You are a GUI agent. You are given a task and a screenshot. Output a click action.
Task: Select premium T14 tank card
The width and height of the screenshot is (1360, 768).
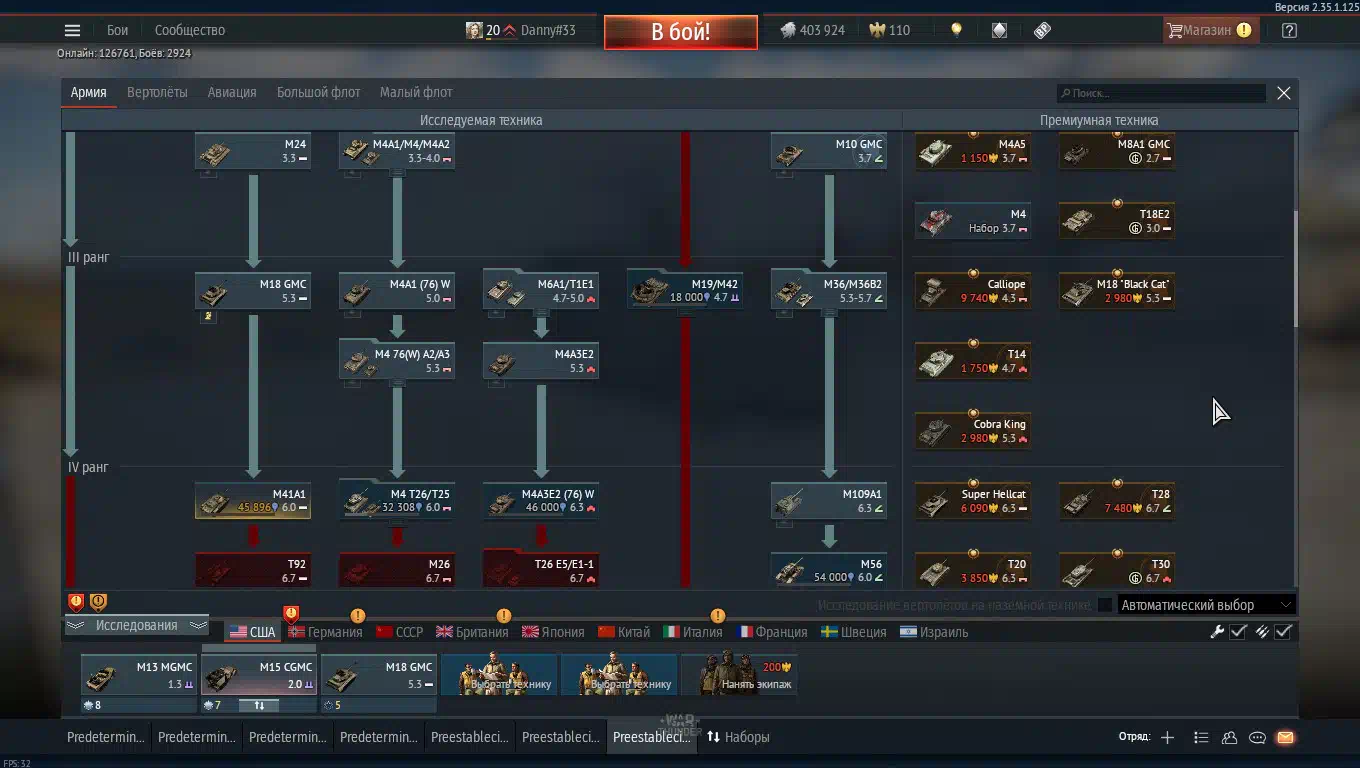pos(973,360)
